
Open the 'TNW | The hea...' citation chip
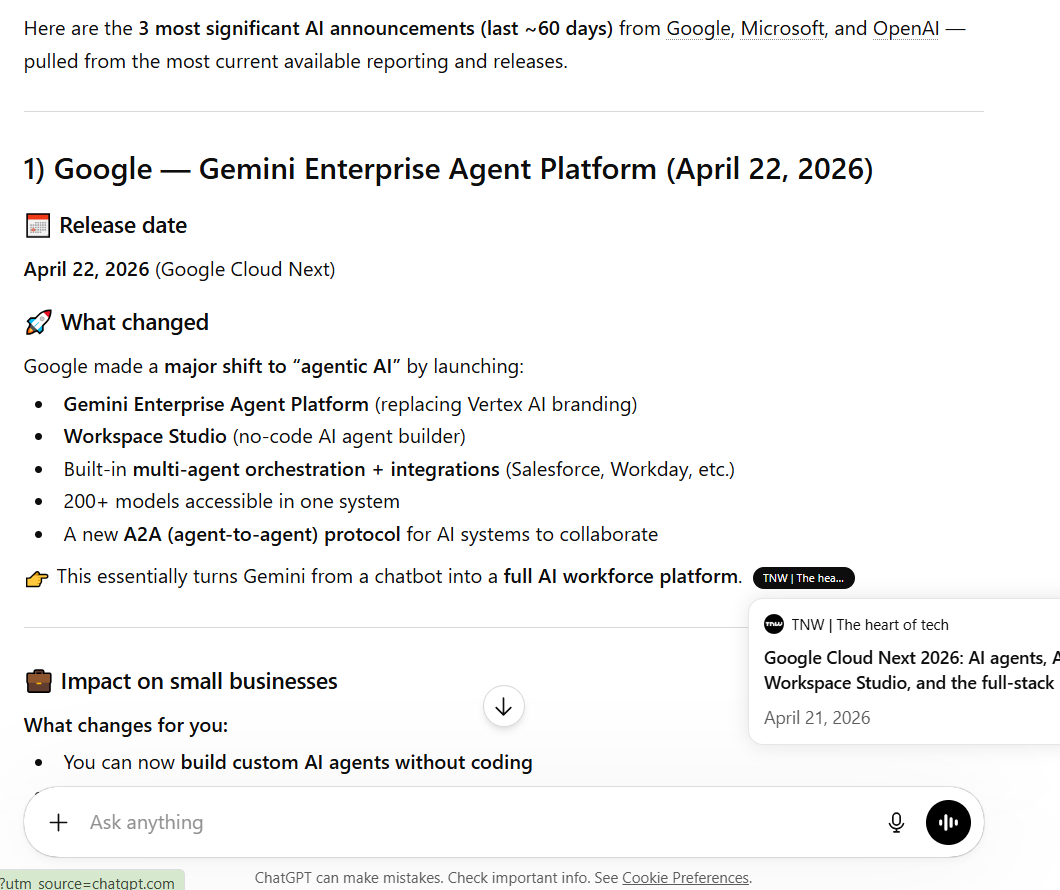point(803,578)
